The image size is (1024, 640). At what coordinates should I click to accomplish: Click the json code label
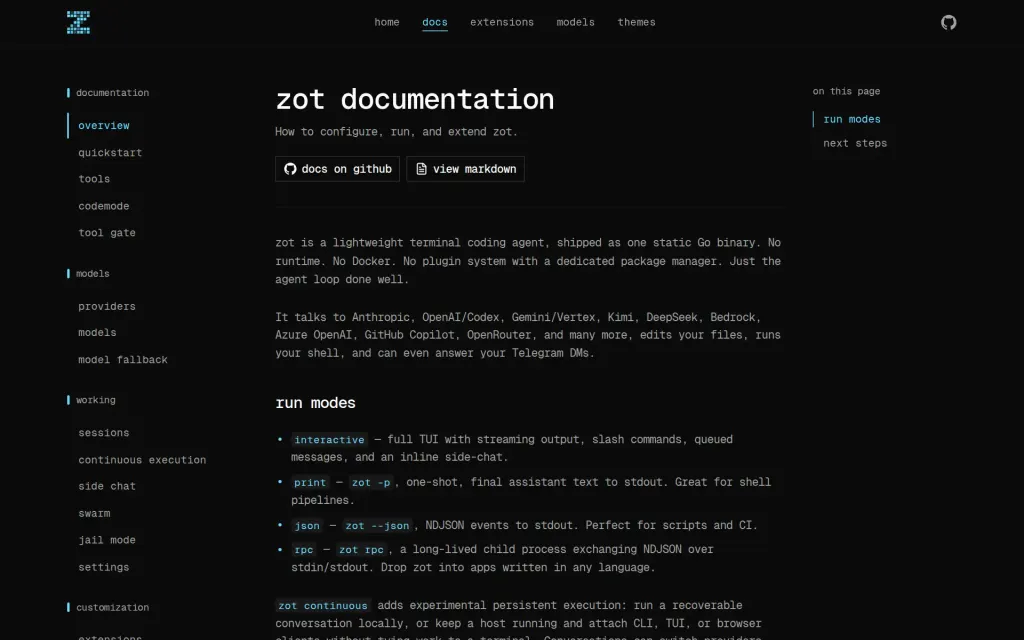pos(307,526)
